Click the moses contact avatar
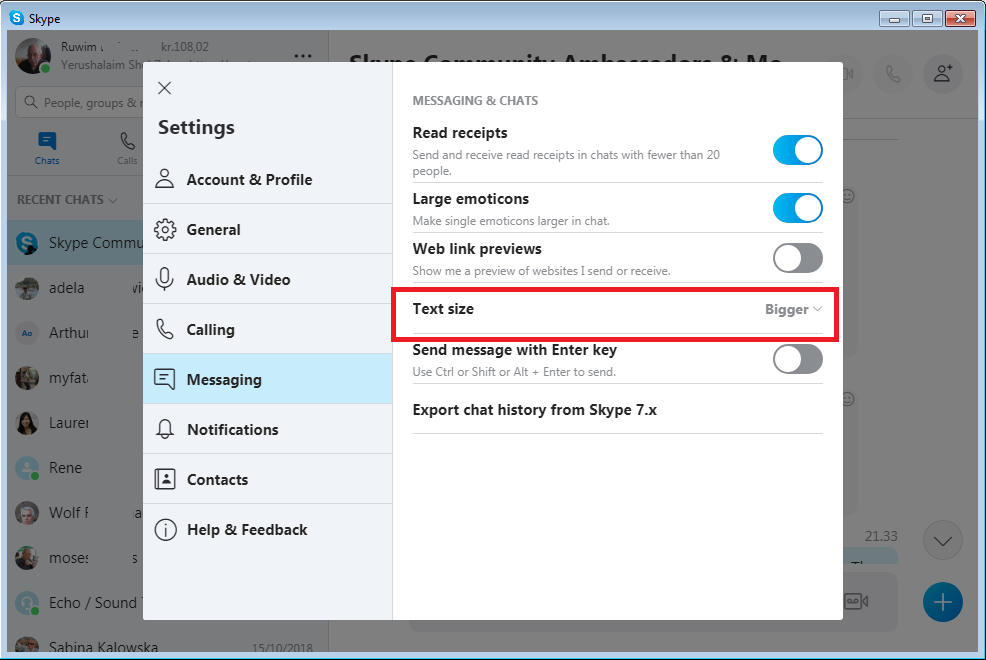986x660 pixels. 27,558
